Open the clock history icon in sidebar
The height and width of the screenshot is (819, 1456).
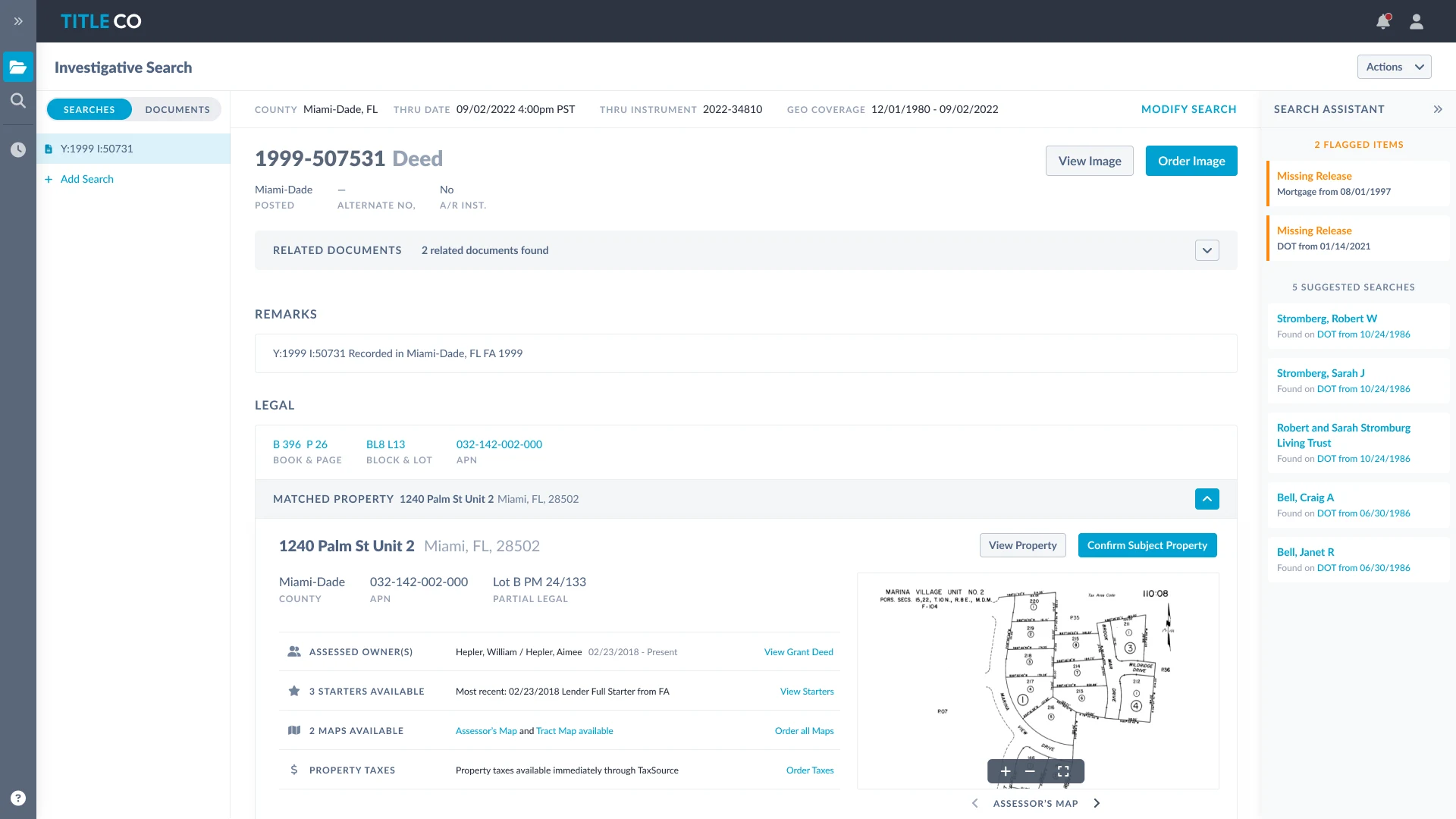18,149
